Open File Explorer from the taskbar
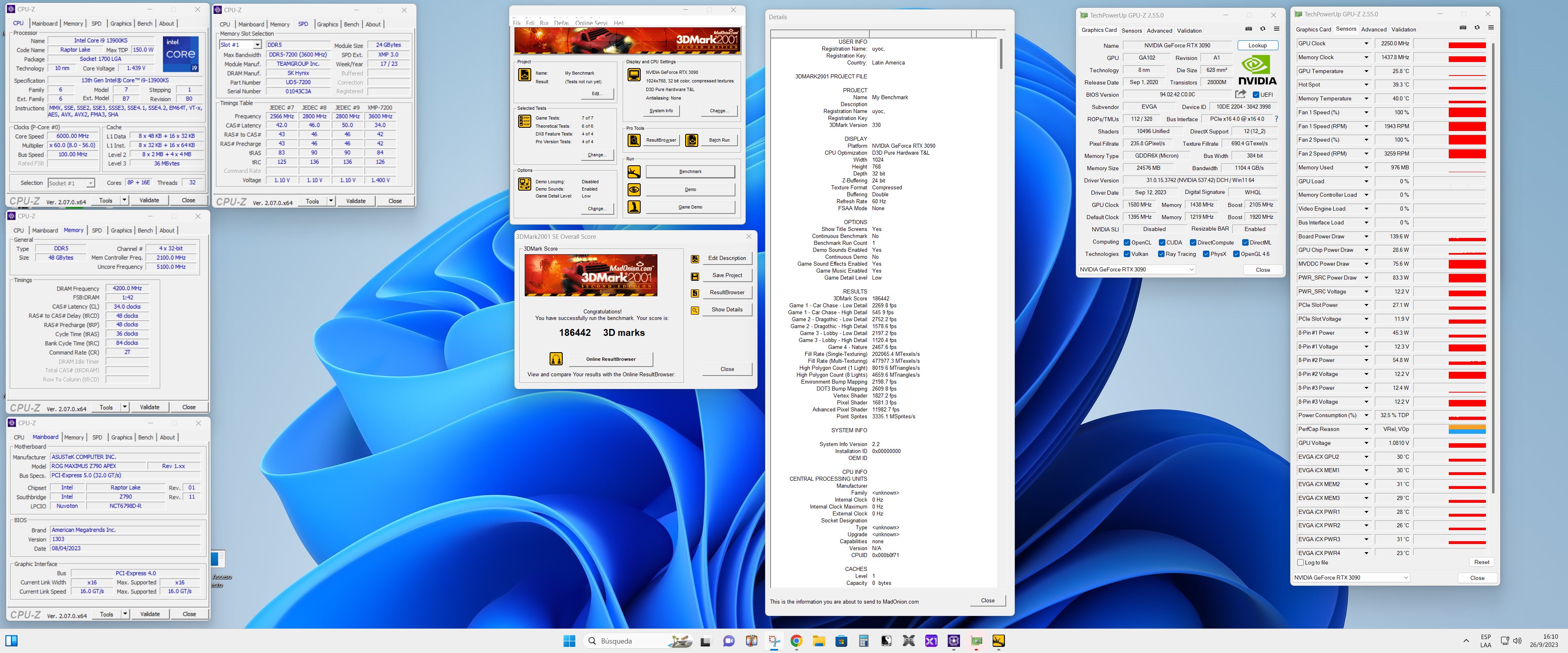This screenshot has width=1568, height=653. (819, 641)
